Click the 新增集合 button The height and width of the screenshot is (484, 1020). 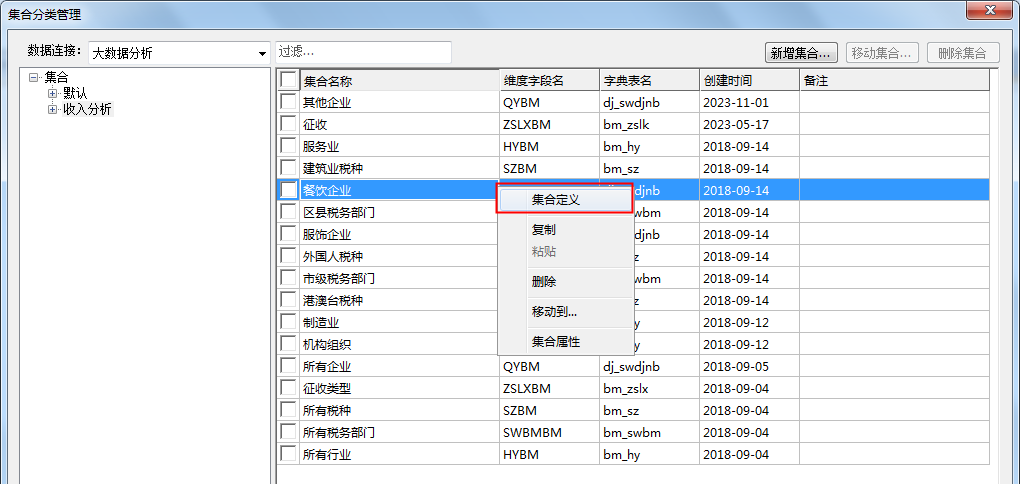(801, 53)
